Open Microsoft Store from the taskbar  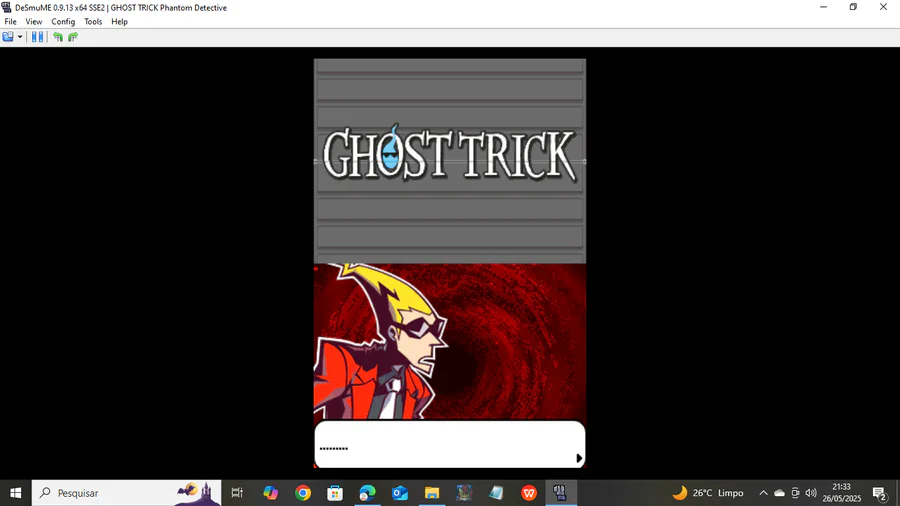click(x=335, y=493)
